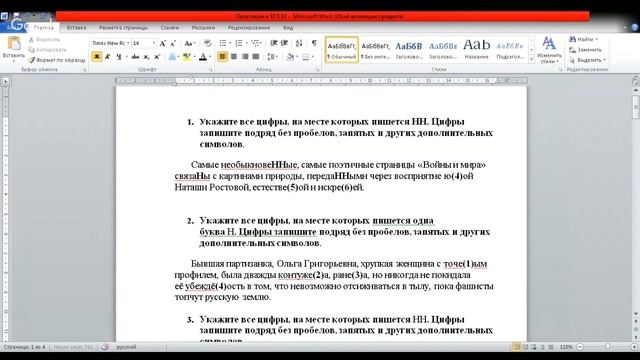The image size is (640, 360).
Task: Open Выделить (Select) dropdown
Action: pos(587,60)
